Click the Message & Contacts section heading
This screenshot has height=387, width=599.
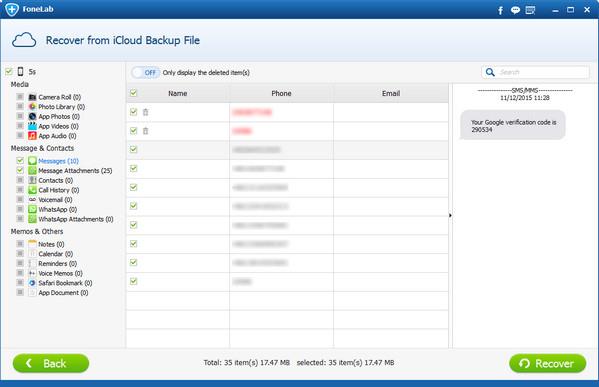pos(42,148)
